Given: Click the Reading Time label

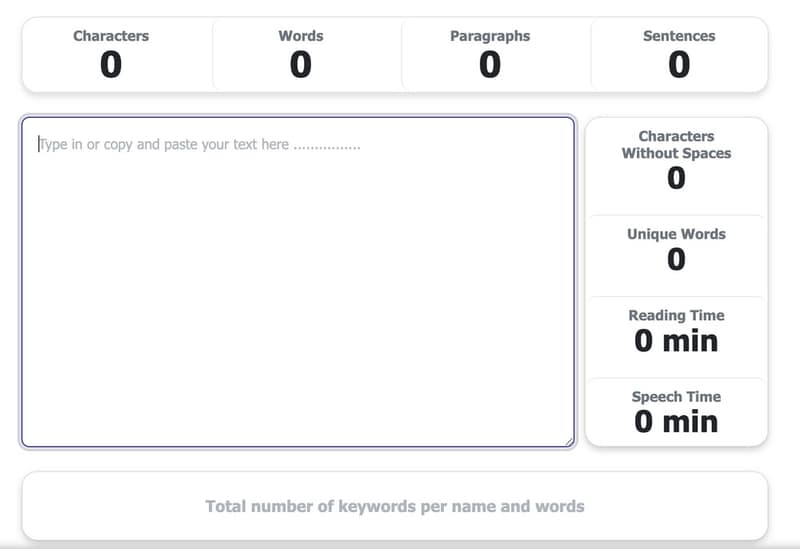Looking at the screenshot, I should point(676,315).
